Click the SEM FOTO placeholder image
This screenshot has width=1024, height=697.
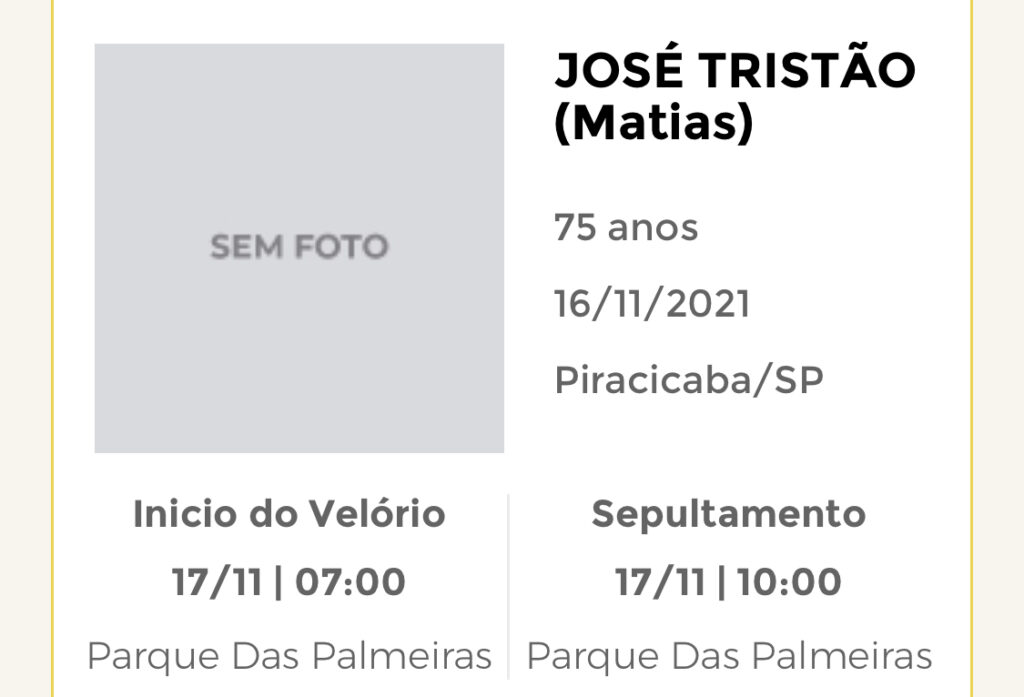click(299, 248)
